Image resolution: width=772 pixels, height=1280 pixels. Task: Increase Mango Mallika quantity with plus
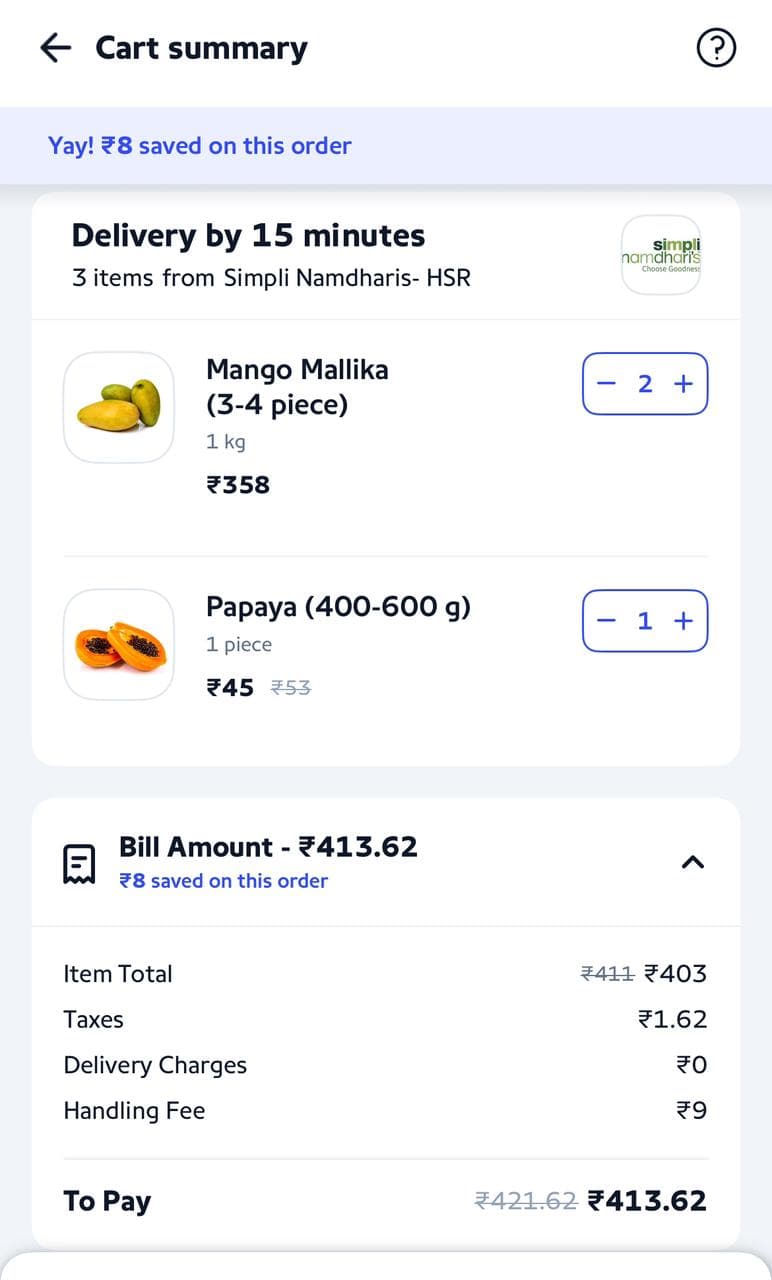click(x=684, y=384)
